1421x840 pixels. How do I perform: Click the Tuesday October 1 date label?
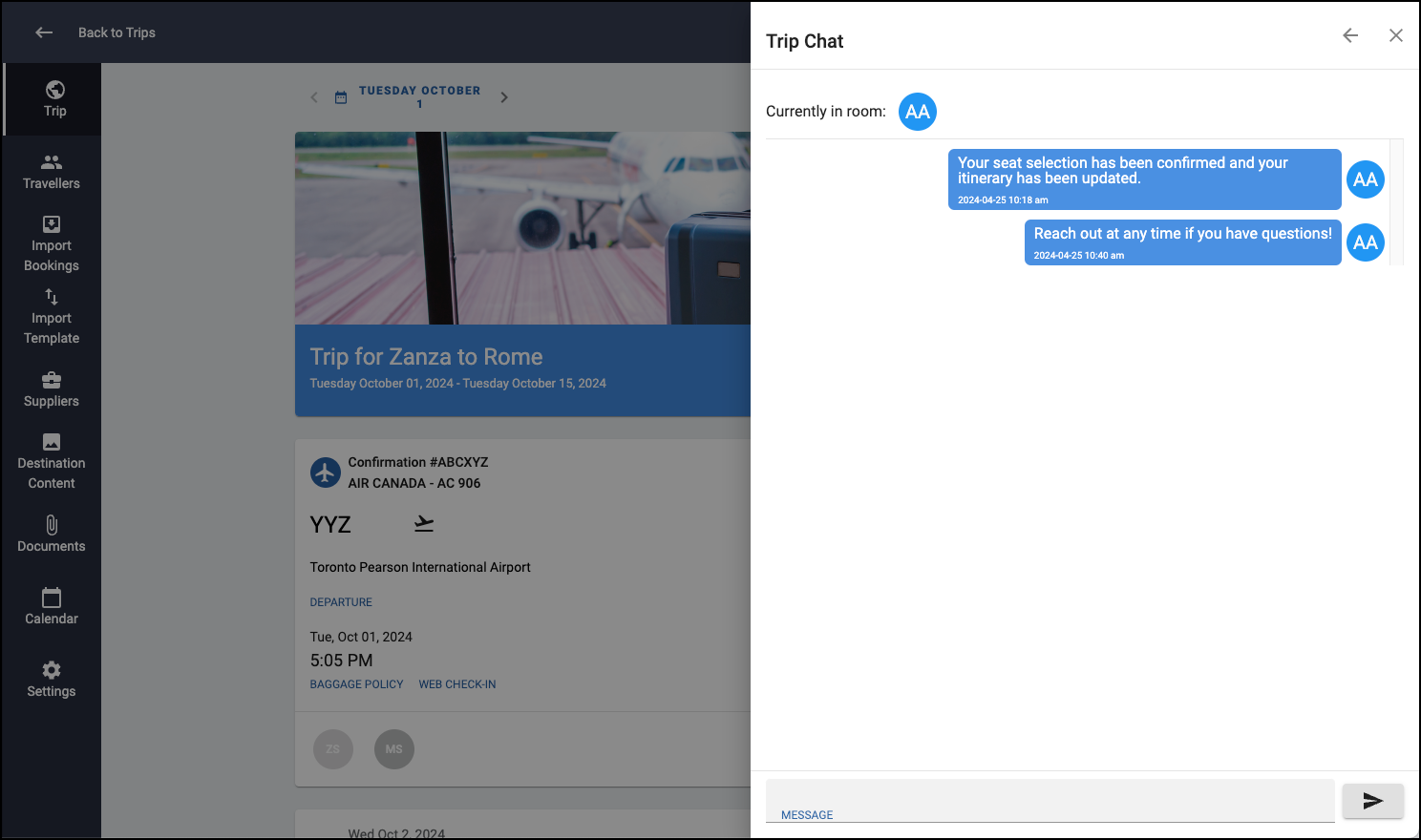click(419, 96)
